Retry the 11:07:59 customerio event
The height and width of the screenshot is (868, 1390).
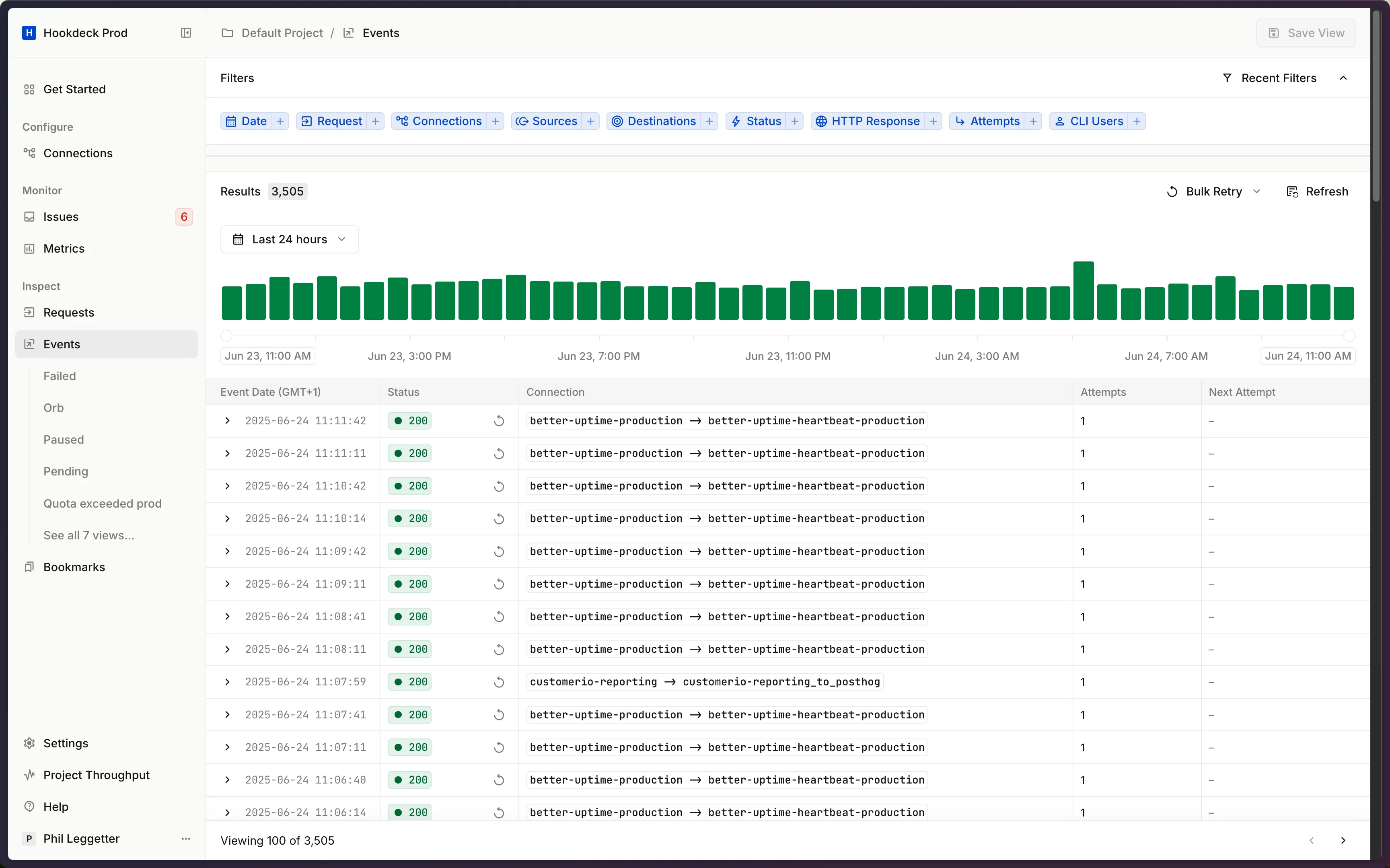point(499,682)
